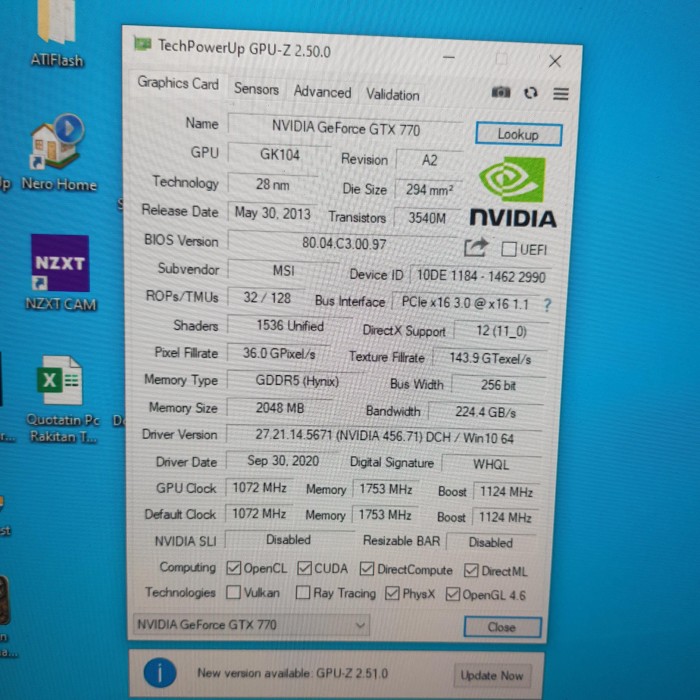Image resolution: width=700 pixels, height=700 pixels.
Task: Toggle the UEFI checkbox
Action: [509, 249]
